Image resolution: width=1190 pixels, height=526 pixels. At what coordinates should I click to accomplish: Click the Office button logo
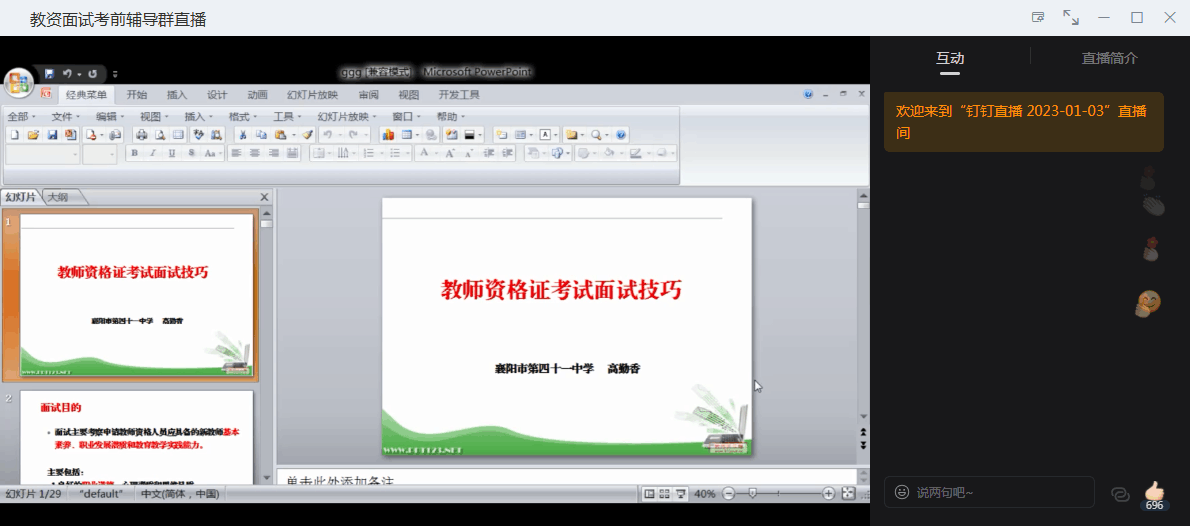(18, 82)
